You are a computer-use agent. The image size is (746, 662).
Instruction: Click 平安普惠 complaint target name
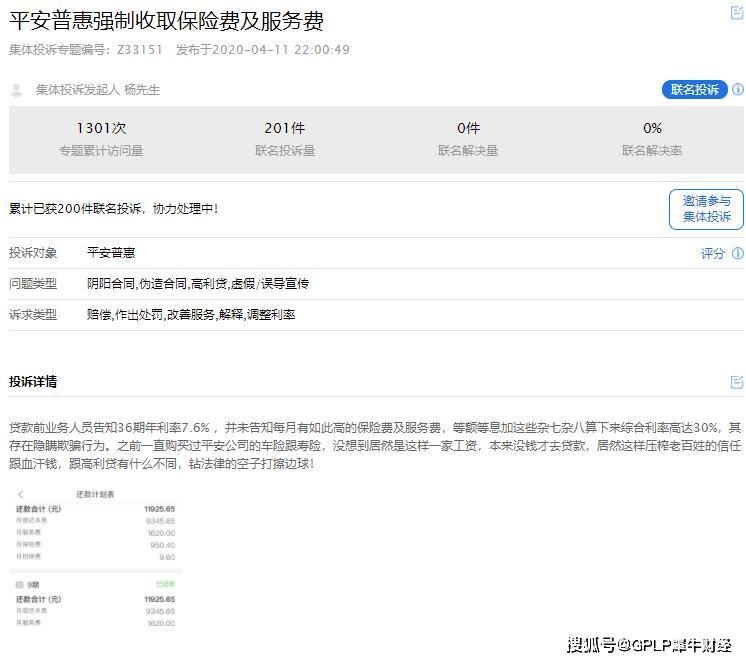click(111, 253)
